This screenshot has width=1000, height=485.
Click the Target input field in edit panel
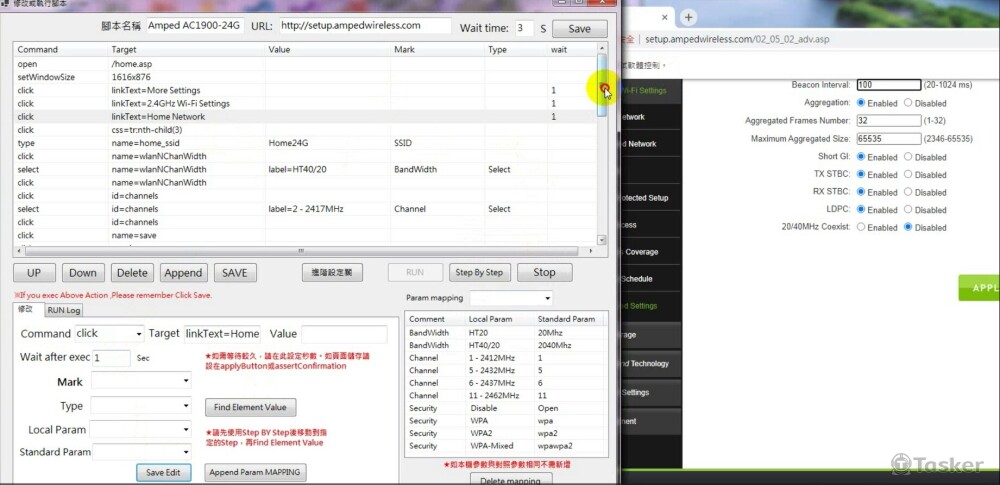(x=223, y=334)
